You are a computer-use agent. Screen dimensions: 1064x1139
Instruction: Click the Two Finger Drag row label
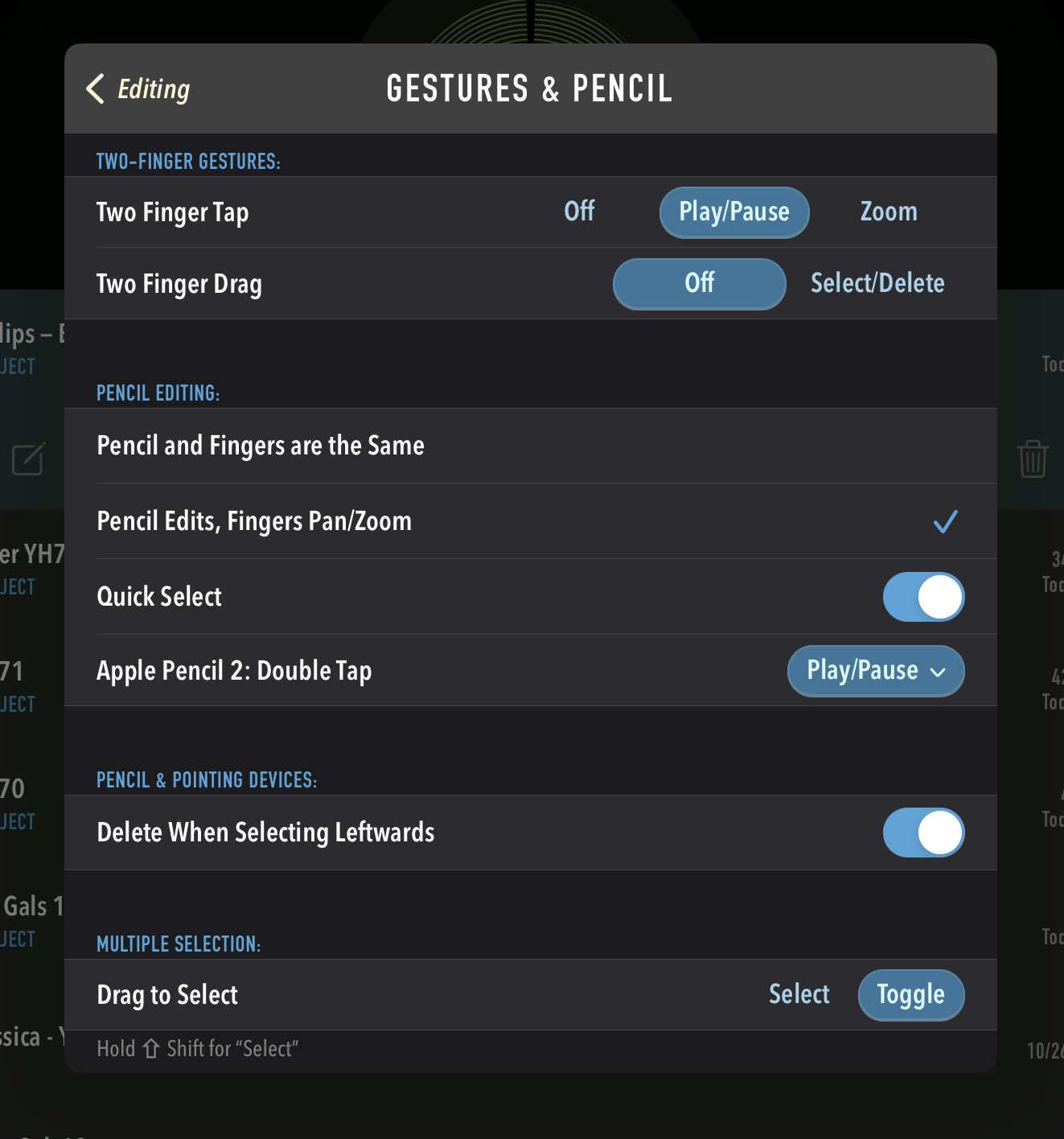point(179,284)
